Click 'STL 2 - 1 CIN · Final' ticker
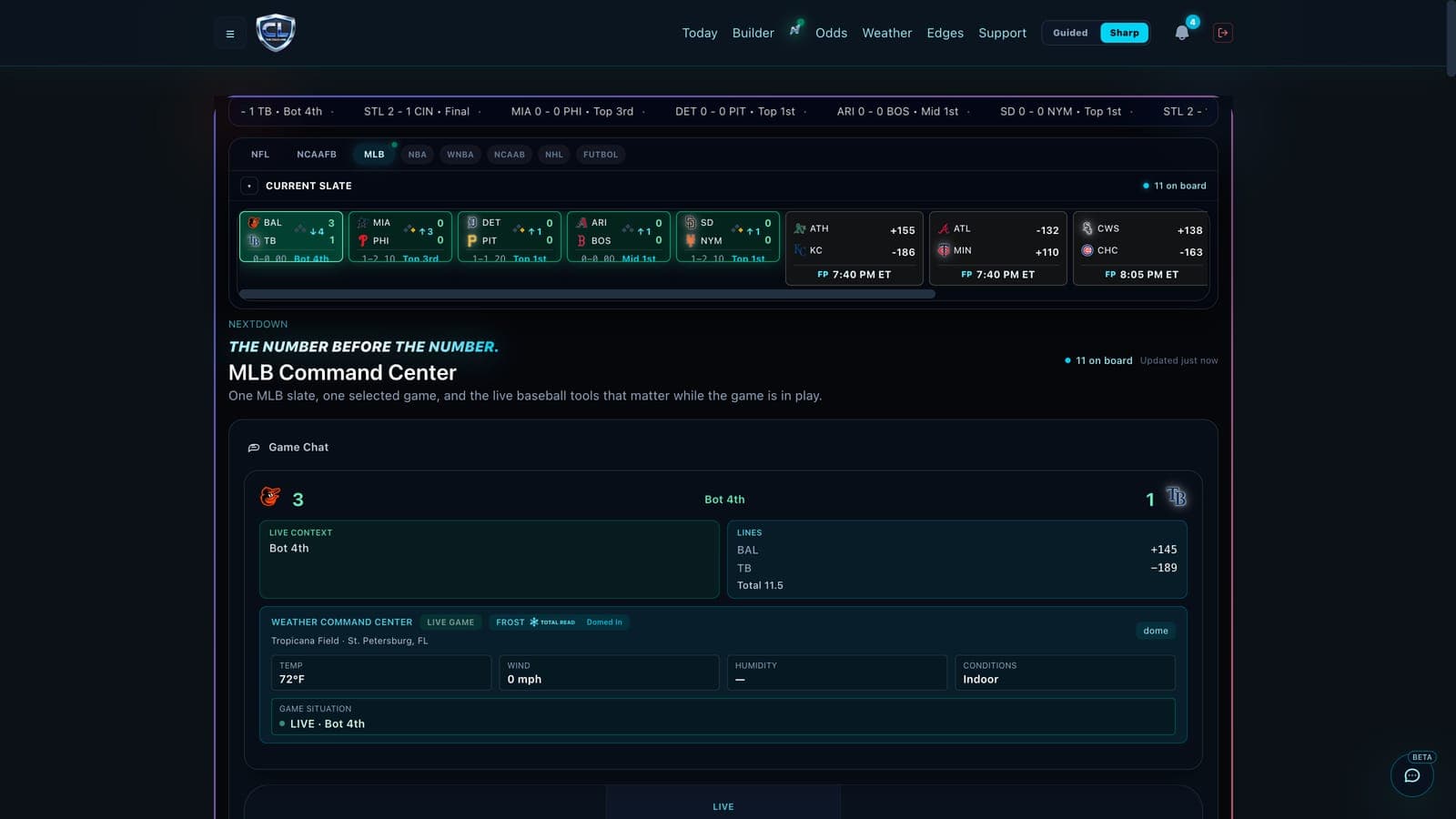The width and height of the screenshot is (1456, 819). tap(417, 112)
